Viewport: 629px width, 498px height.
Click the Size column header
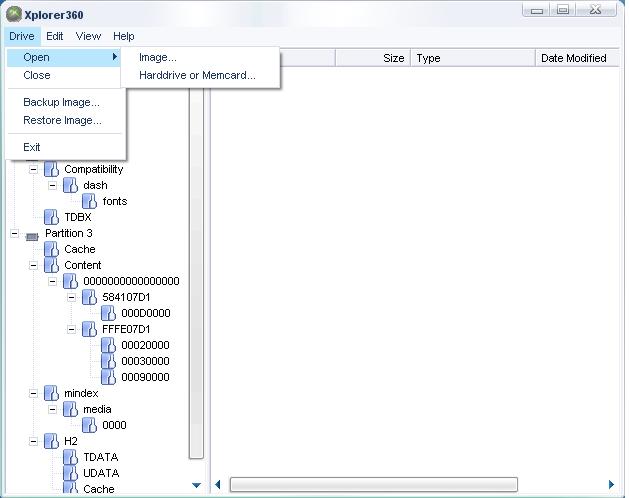(373, 58)
